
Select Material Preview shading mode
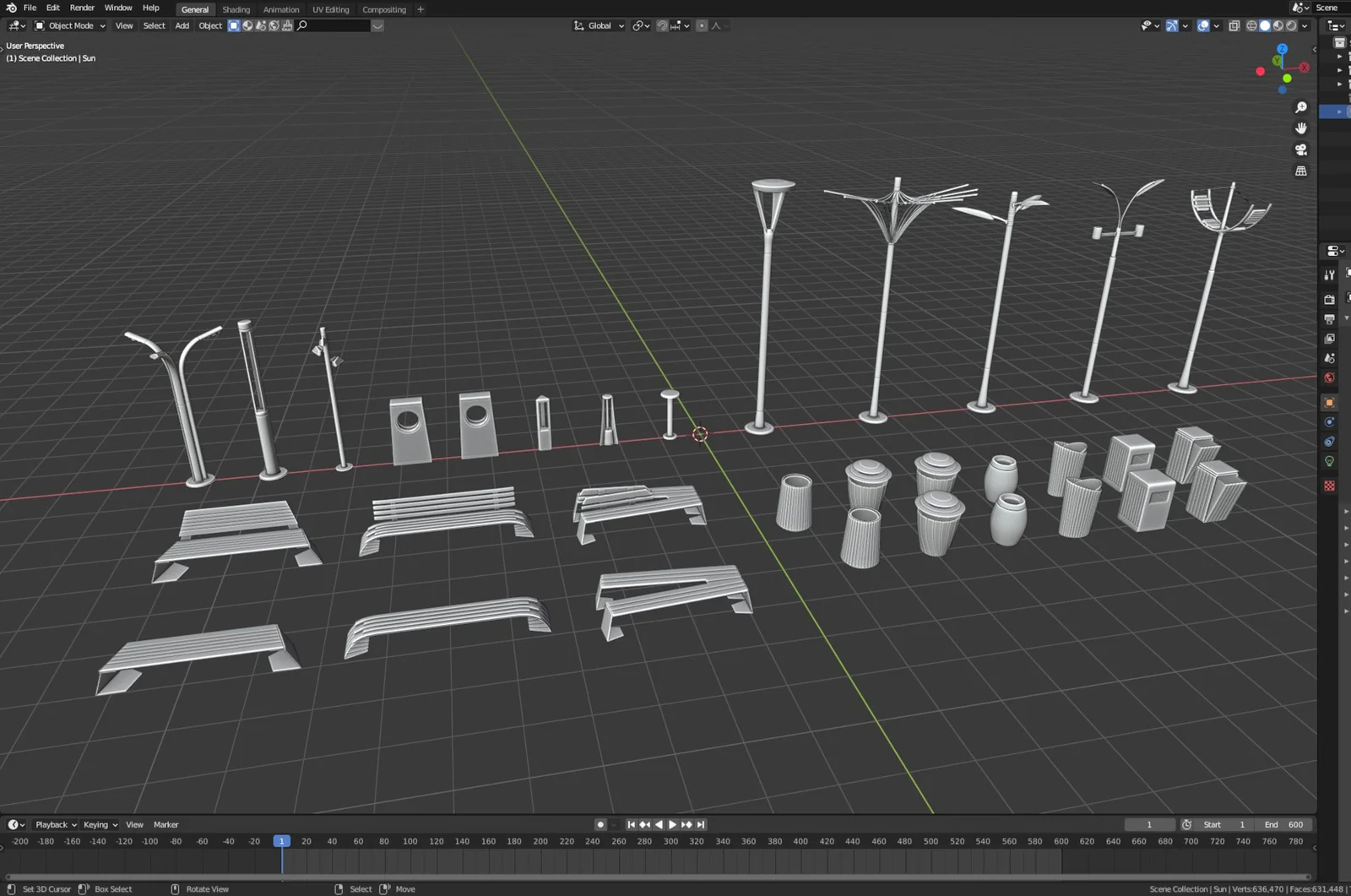(1278, 25)
